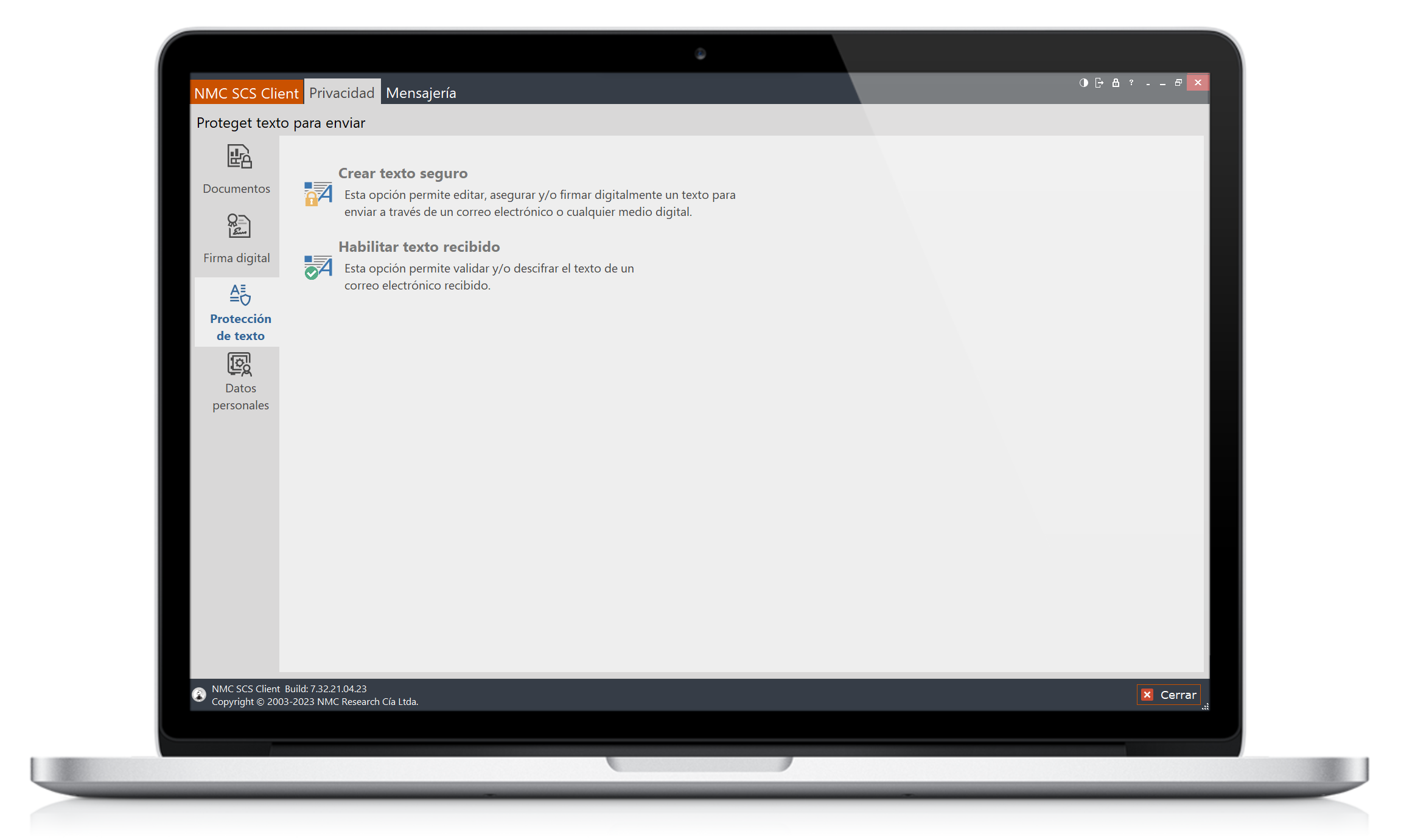1401x840 pixels.
Task: Toggle the contrast theme icon in title bar
Action: coord(1083,83)
